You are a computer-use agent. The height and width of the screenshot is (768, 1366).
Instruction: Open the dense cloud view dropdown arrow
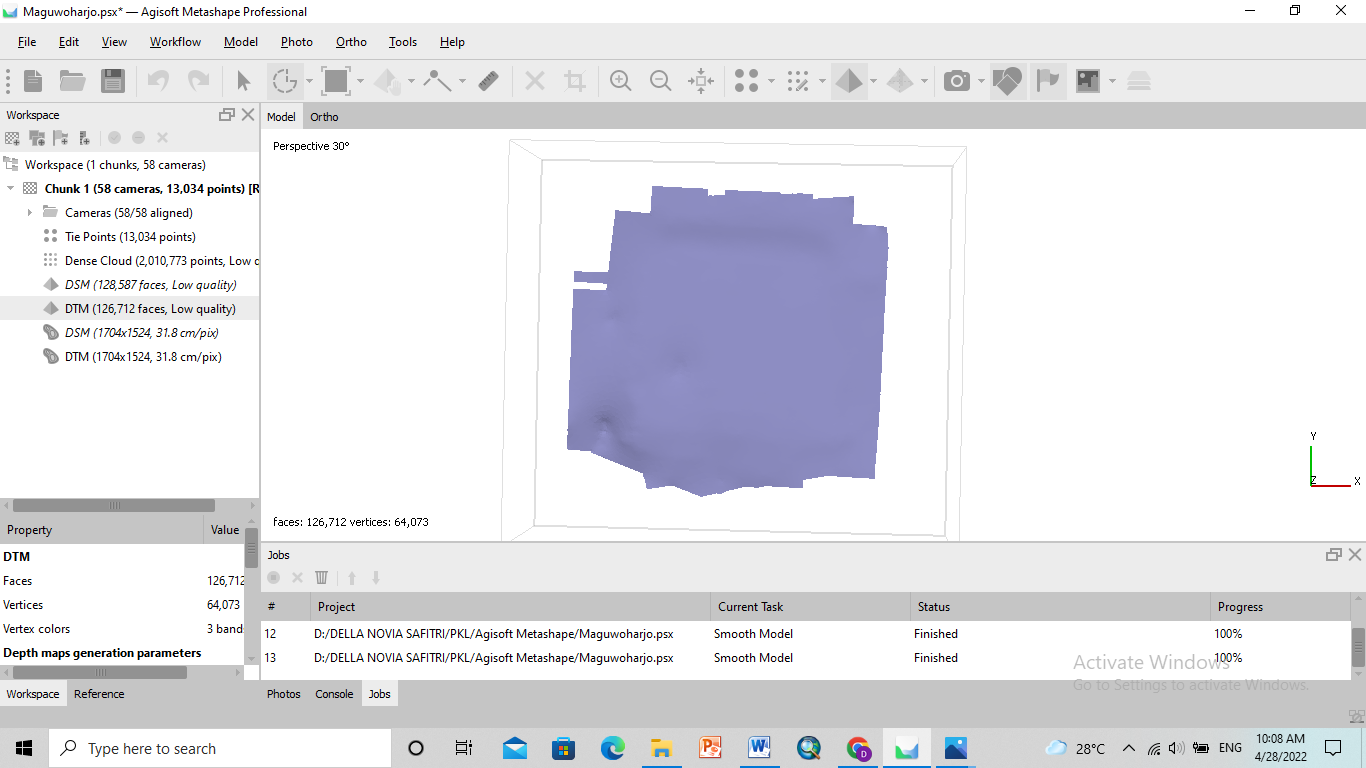pos(822,81)
